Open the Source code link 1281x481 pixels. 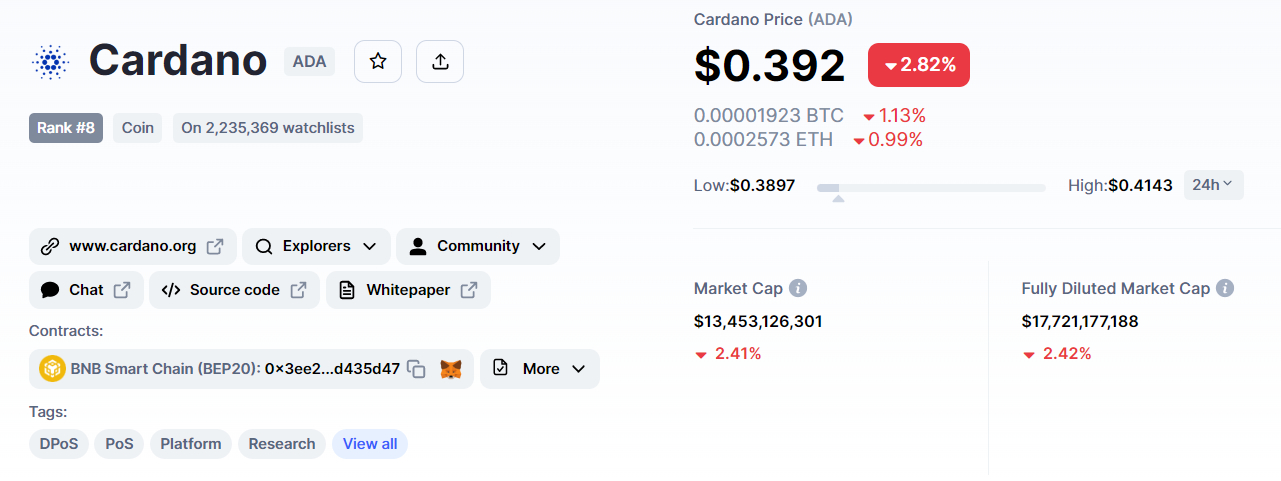click(234, 290)
